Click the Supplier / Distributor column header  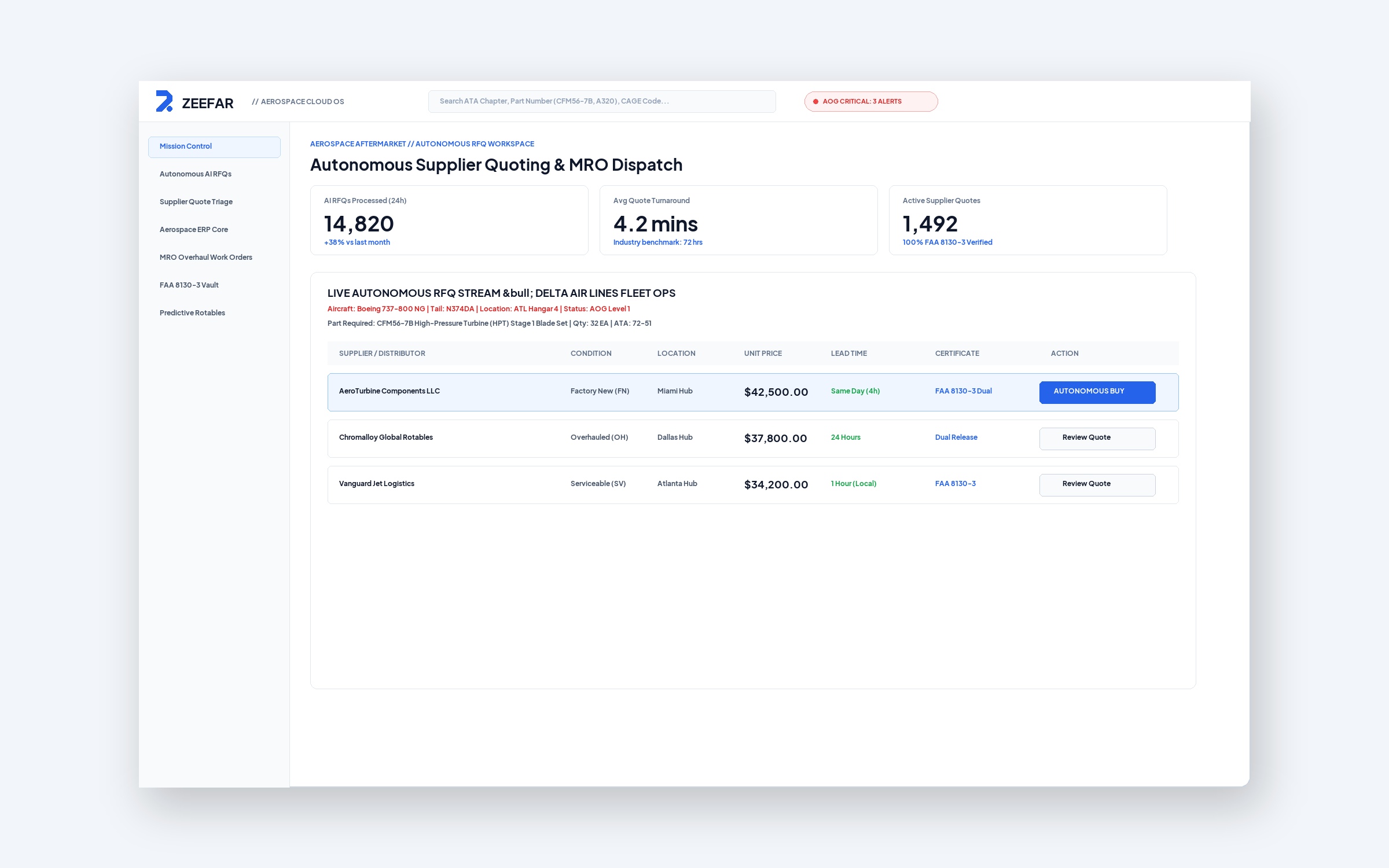tap(382, 354)
